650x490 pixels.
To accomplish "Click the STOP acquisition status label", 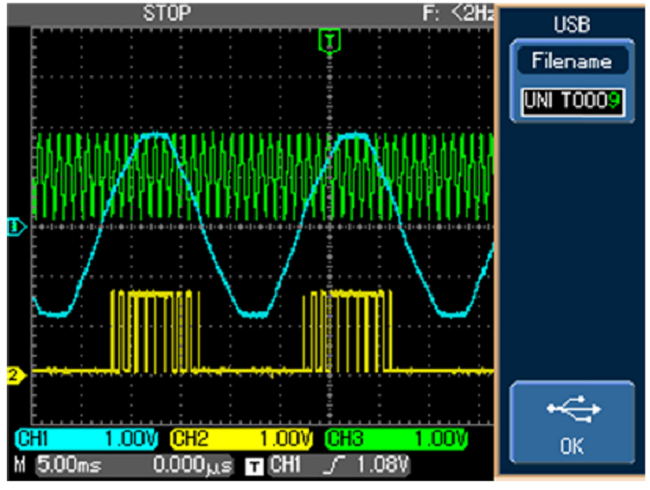I will [166, 12].
